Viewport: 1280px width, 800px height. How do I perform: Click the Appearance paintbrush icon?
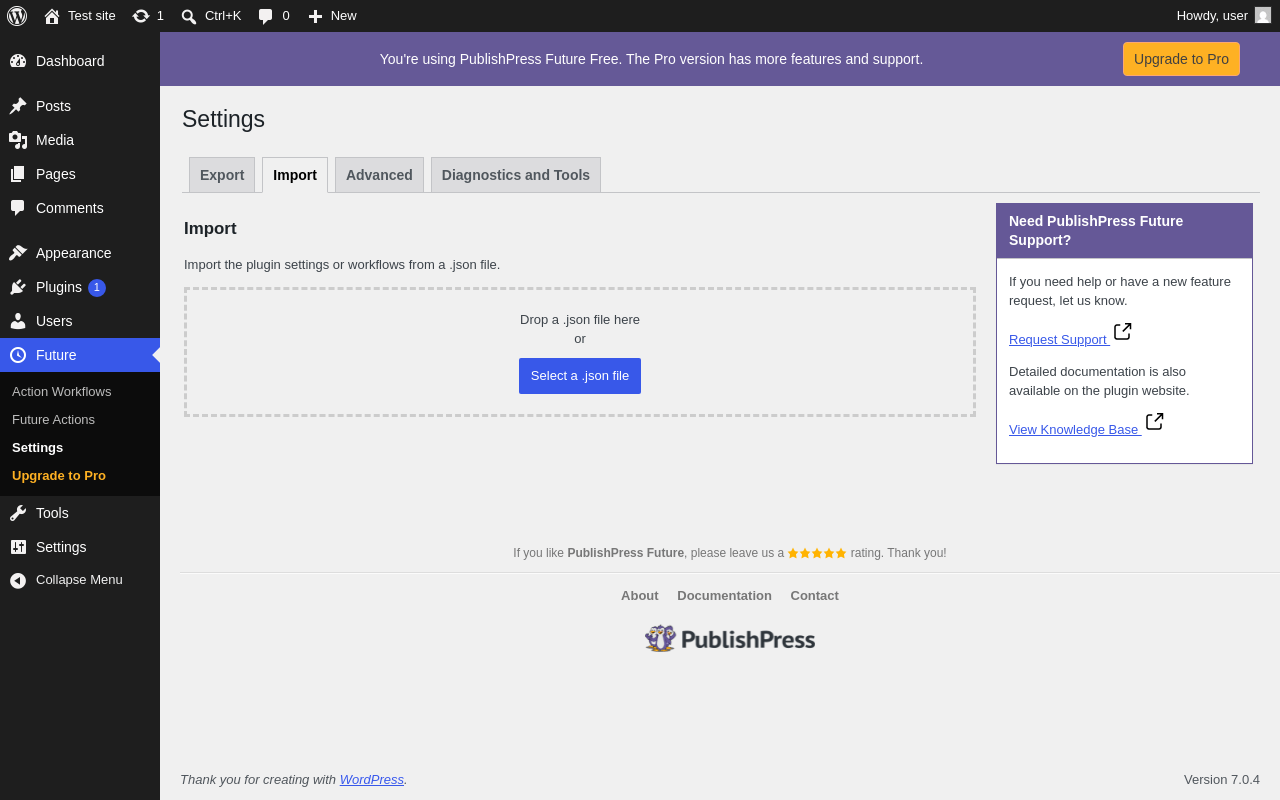click(18, 253)
